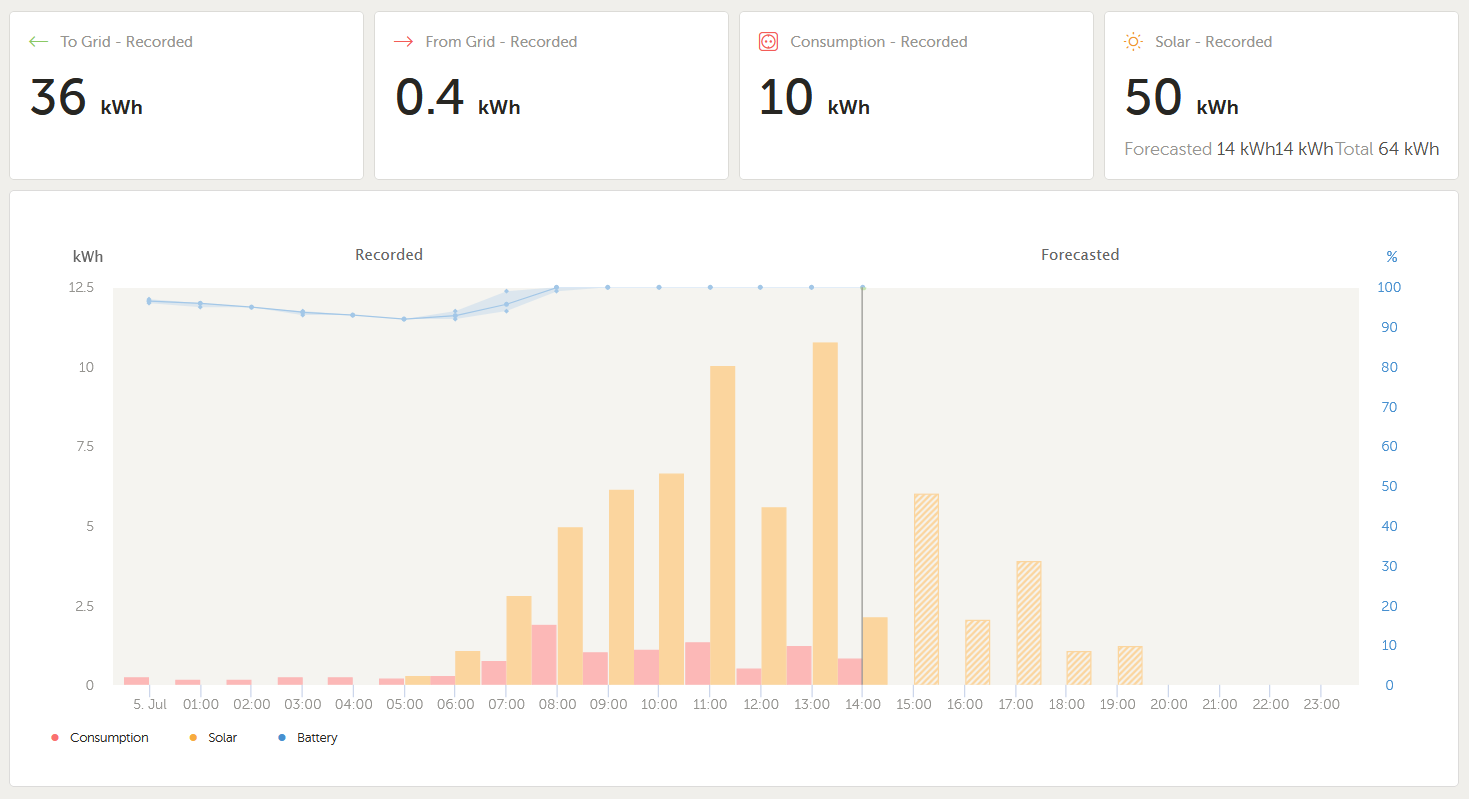Toggle Consumption series in chart legend
The width and height of the screenshot is (1469, 799).
pos(100,738)
